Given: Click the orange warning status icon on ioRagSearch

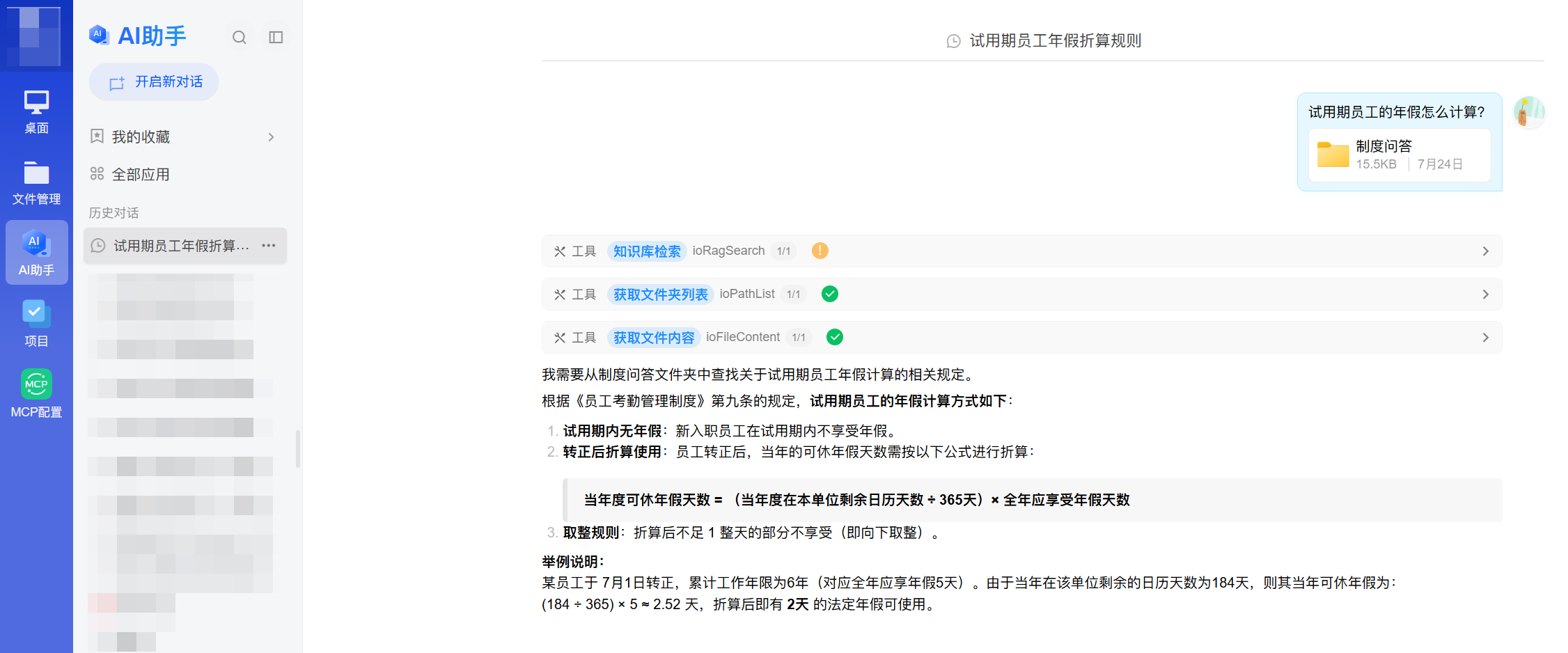Looking at the screenshot, I should point(820,251).
